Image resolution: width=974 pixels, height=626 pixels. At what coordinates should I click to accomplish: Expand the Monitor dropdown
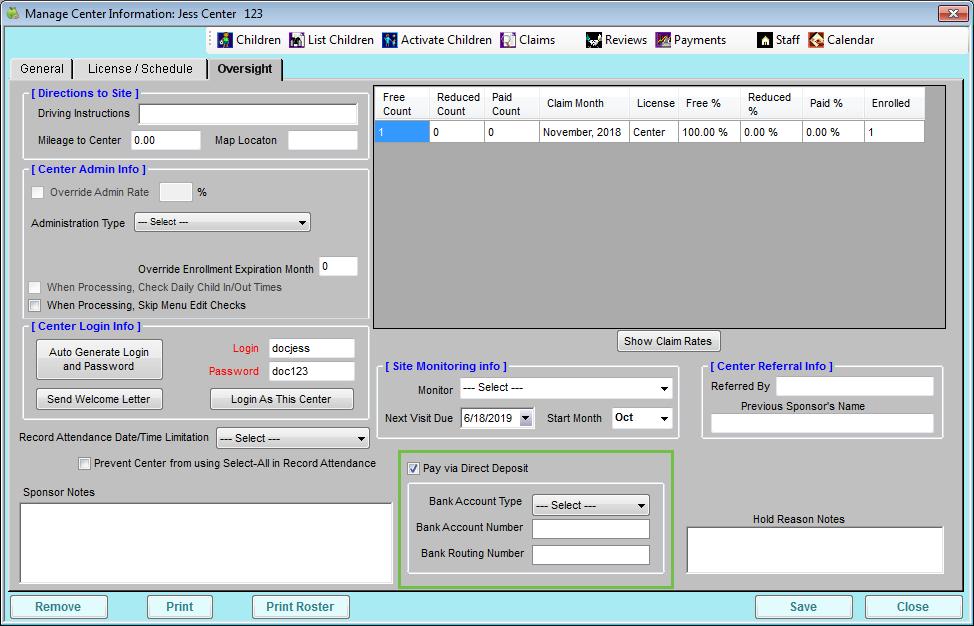[566, 388]
